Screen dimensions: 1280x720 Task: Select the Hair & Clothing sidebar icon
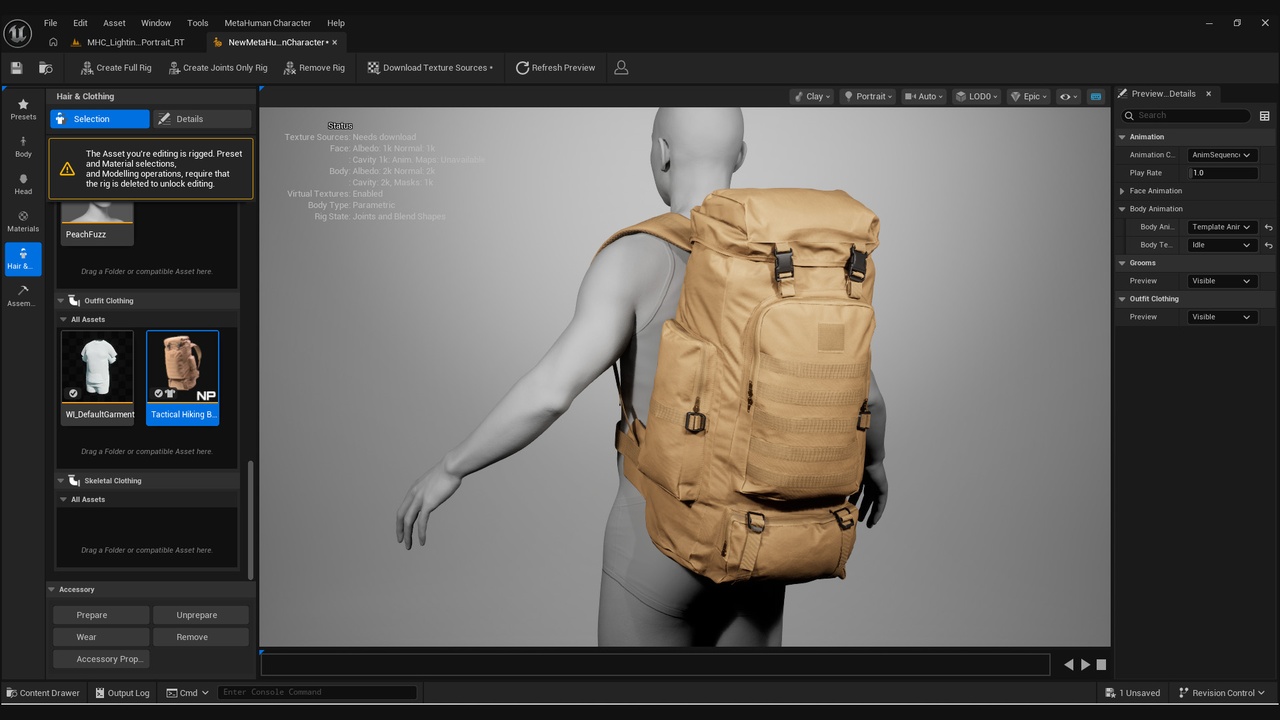coord(23,259)
